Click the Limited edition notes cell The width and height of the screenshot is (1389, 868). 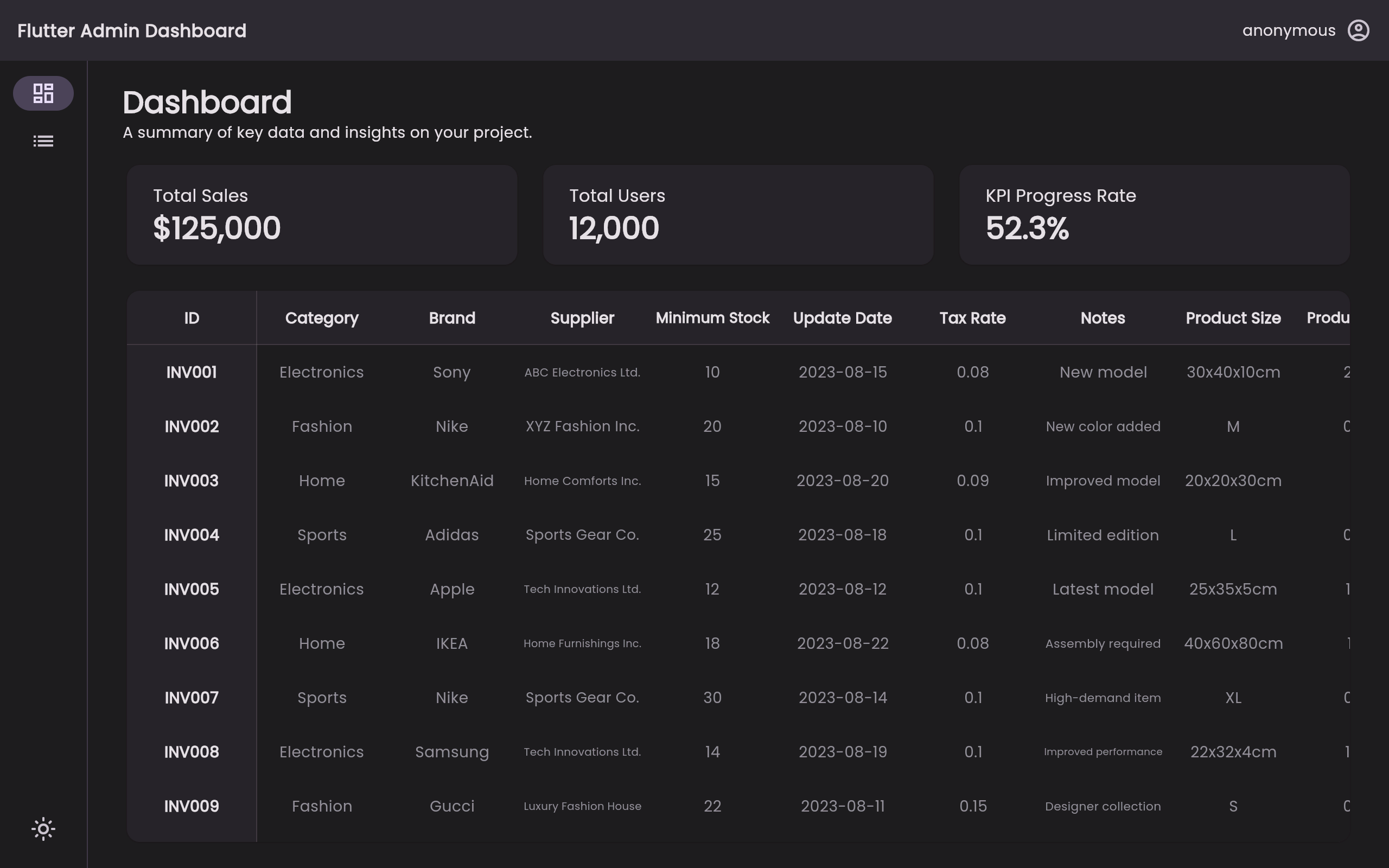pyautogui.click(x=1103, y=535)
